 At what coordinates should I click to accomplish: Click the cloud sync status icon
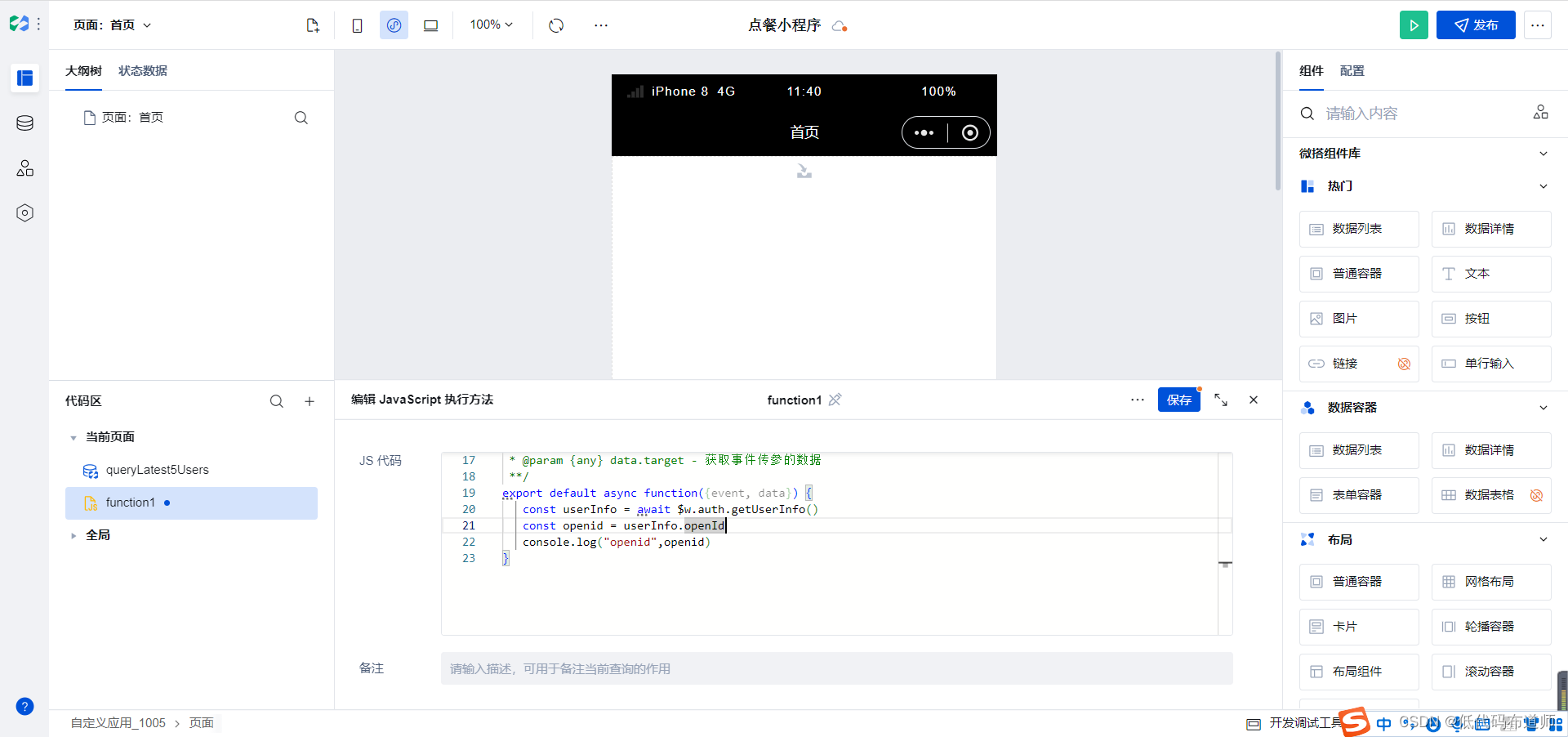tap(840, 26)
